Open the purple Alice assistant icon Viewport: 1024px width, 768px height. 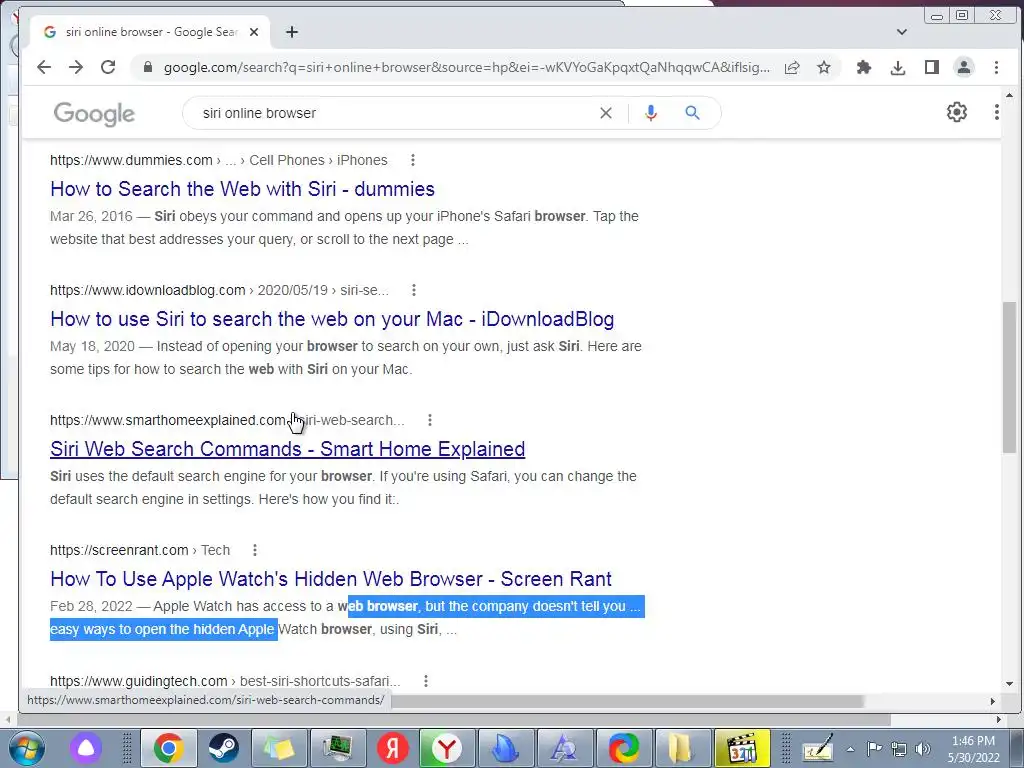click(86, 748)
